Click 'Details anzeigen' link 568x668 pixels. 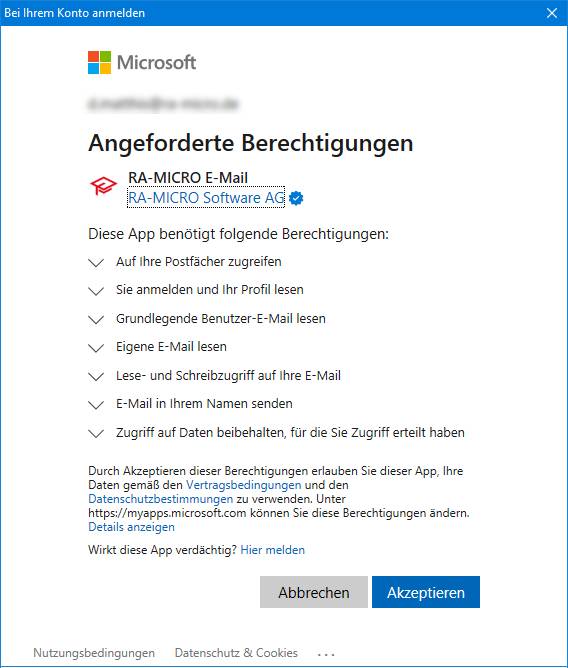[x=131, y=527]
